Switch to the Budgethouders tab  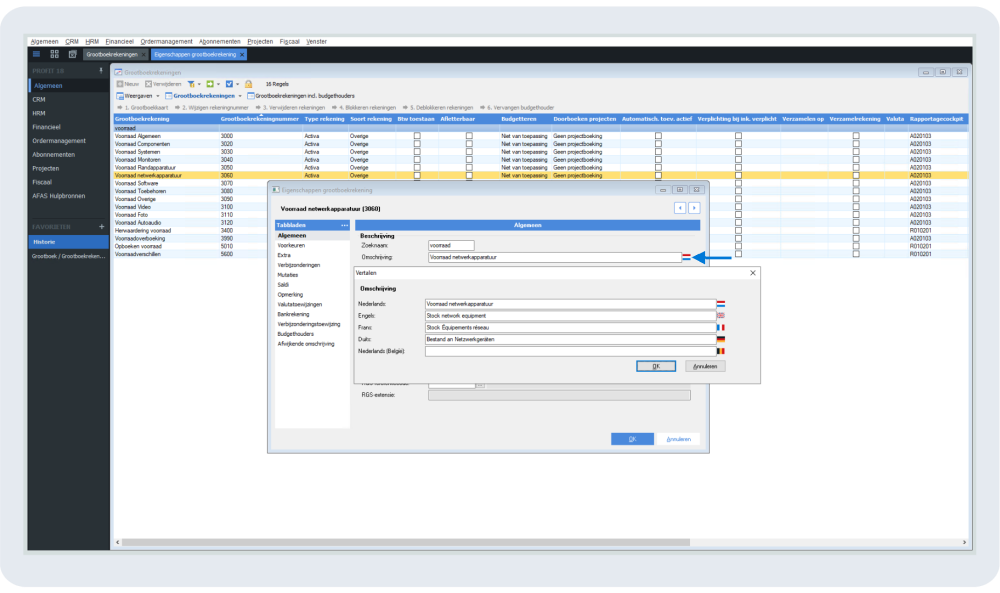tap(295, 334)
